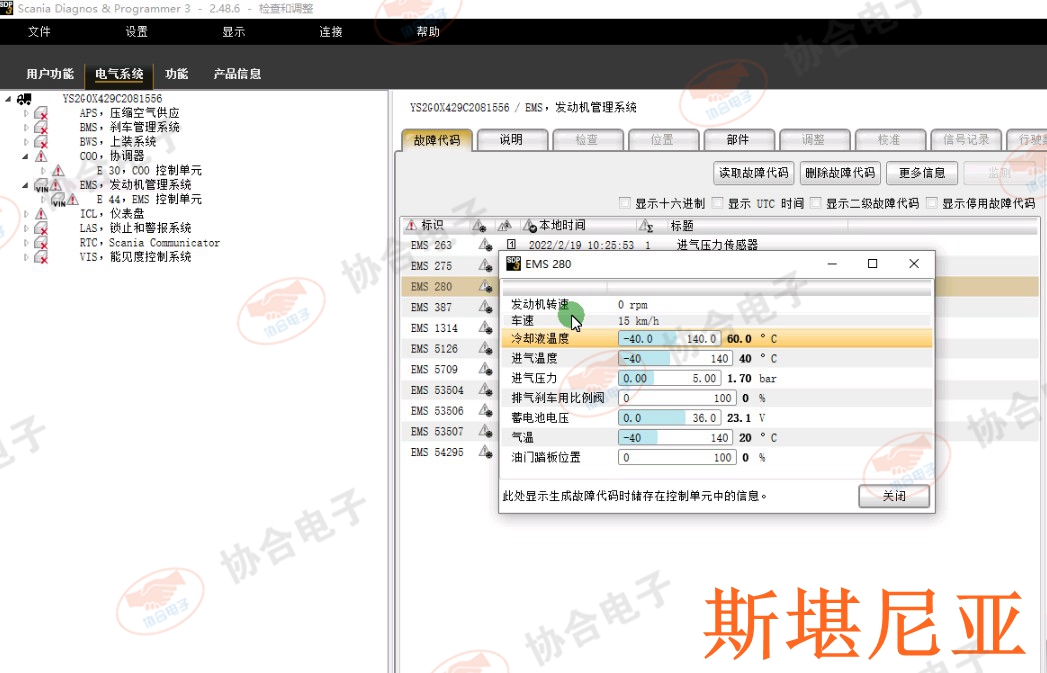Click the EMS VIN module icon
Screen dimensions: 1047x673
41,186
